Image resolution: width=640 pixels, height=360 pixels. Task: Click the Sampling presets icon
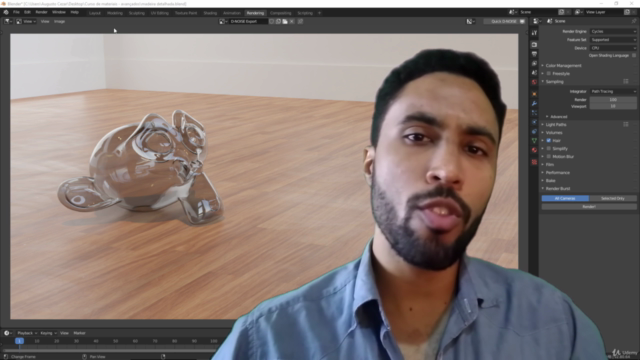pos(626,82)
